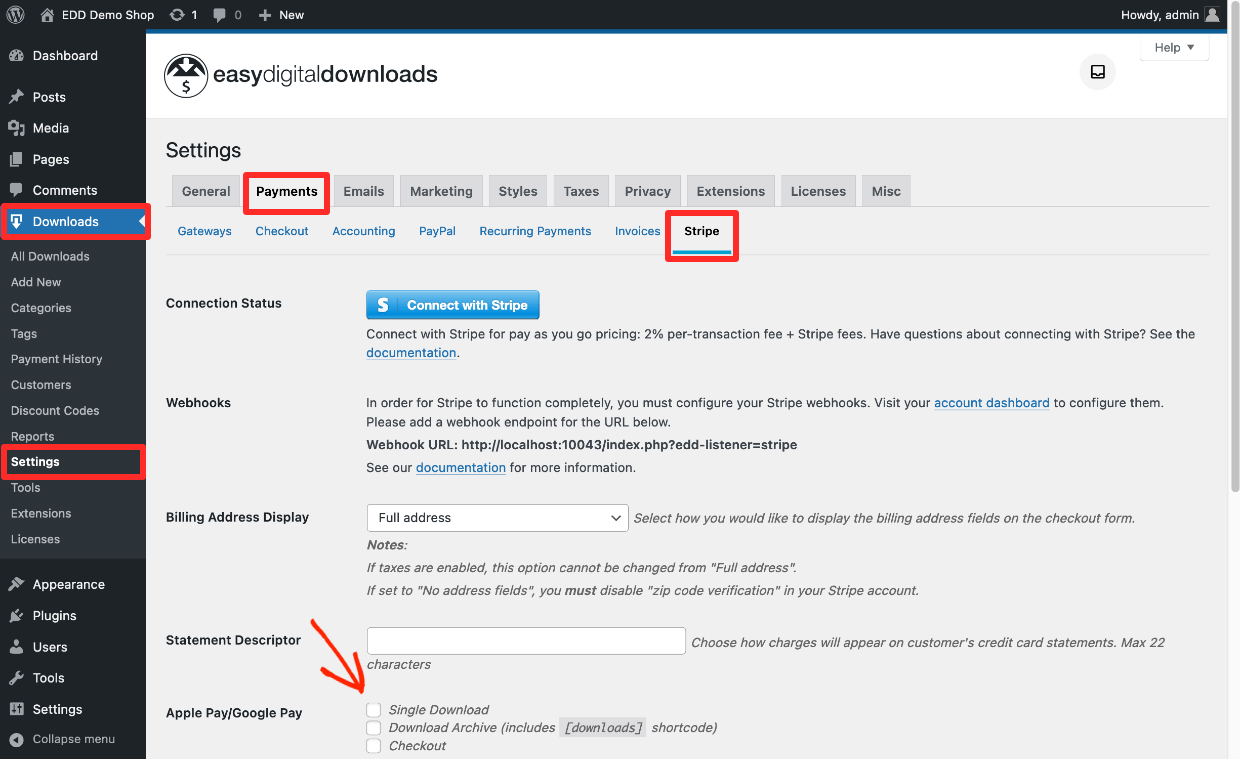Open Tools under Downloads submenu

(26, 488)
